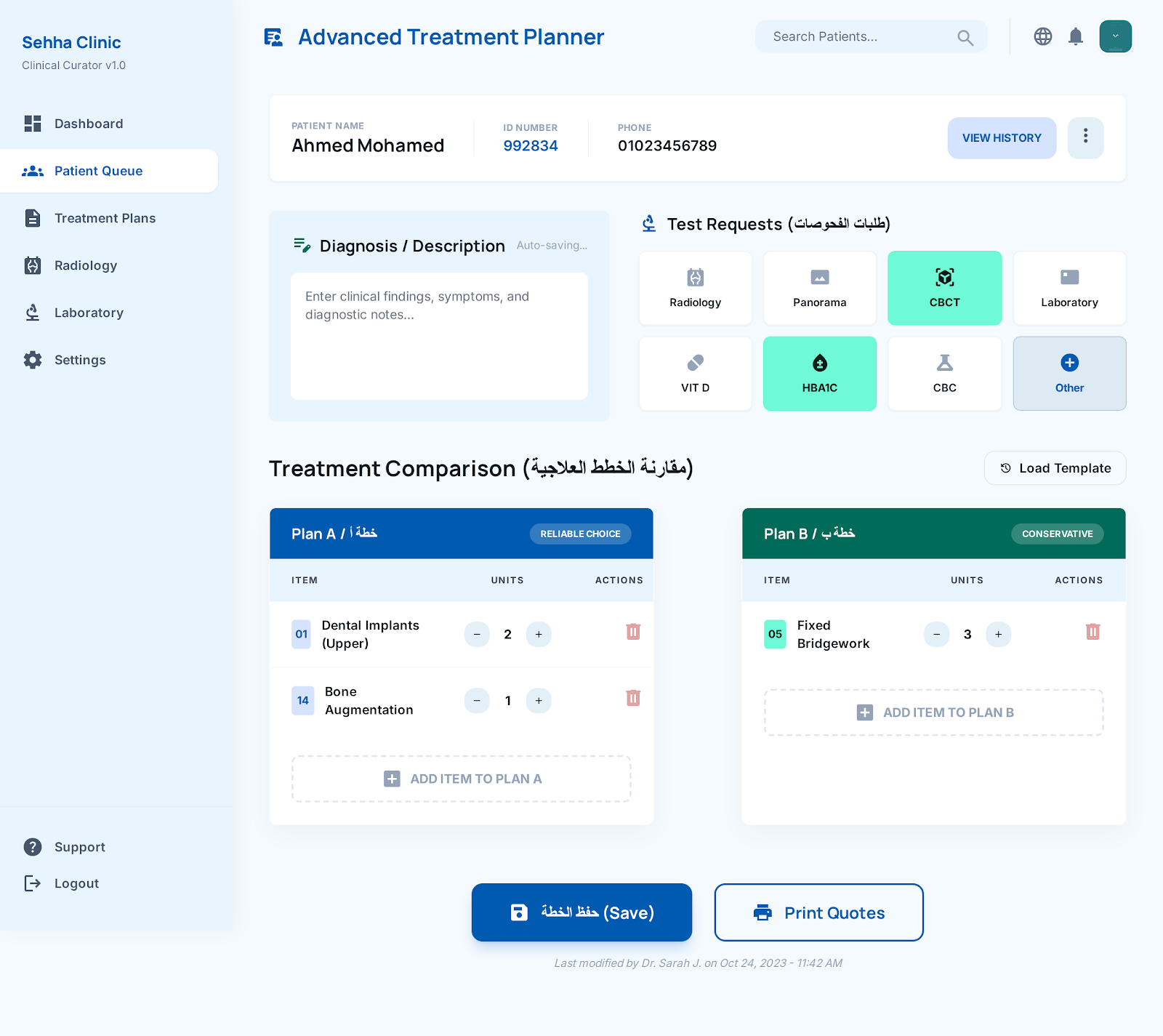This screenshot has height=1036, width=1163.
Task: Open the language globe icon
Action: (1042, 36)
